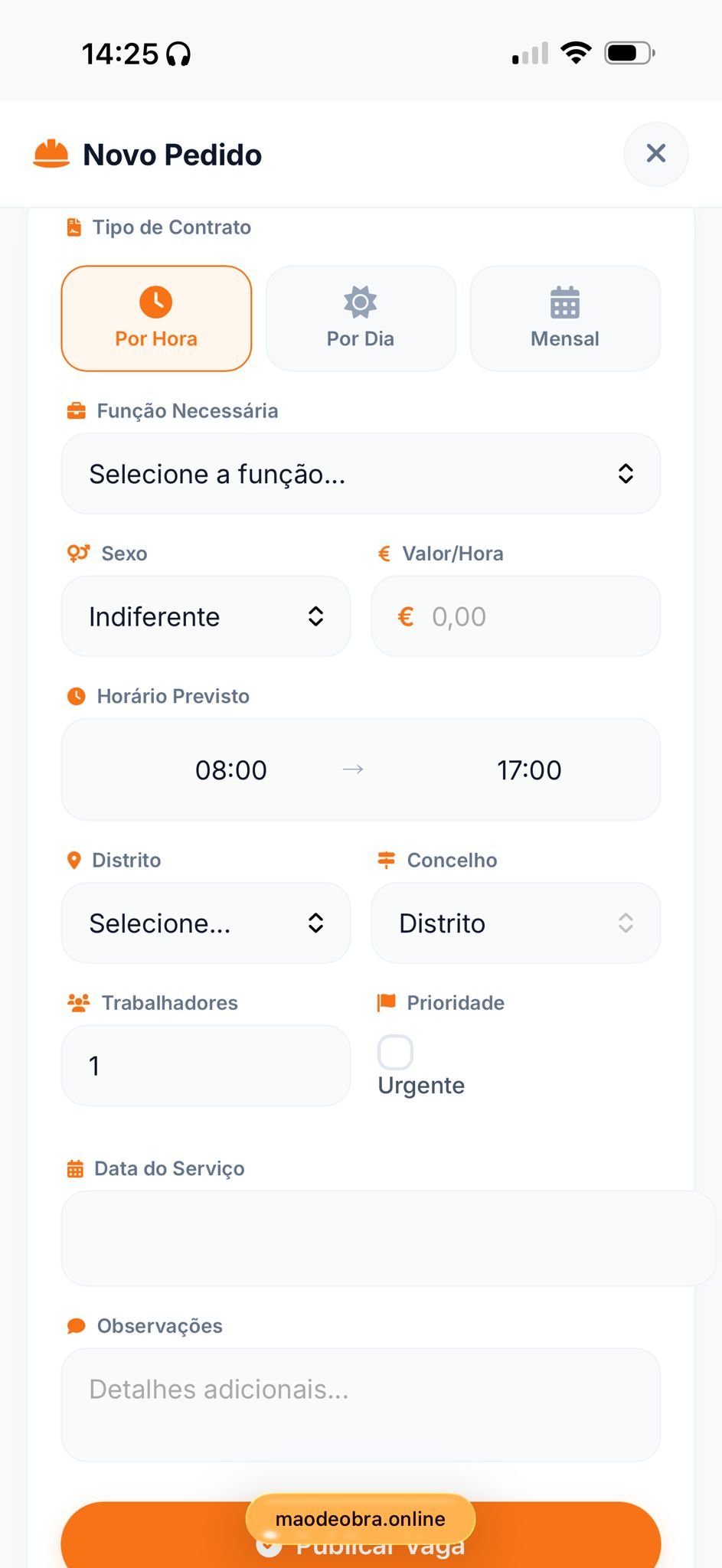Screen dimensions: 722x1568
Task: Open the Selecione a função dropdown
Action: 361,474
